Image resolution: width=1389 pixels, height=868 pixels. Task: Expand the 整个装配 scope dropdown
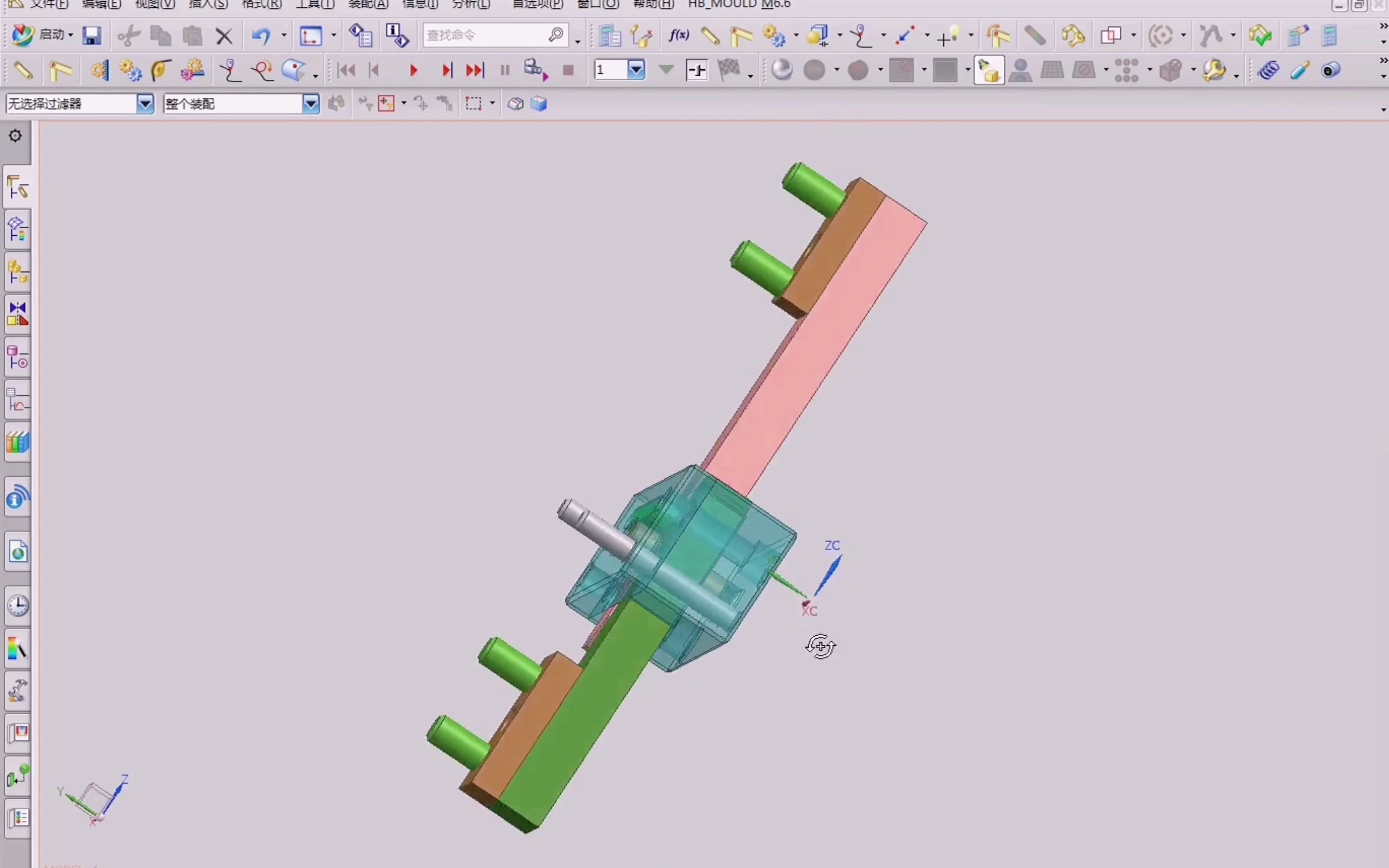click(x=311, y=104)
